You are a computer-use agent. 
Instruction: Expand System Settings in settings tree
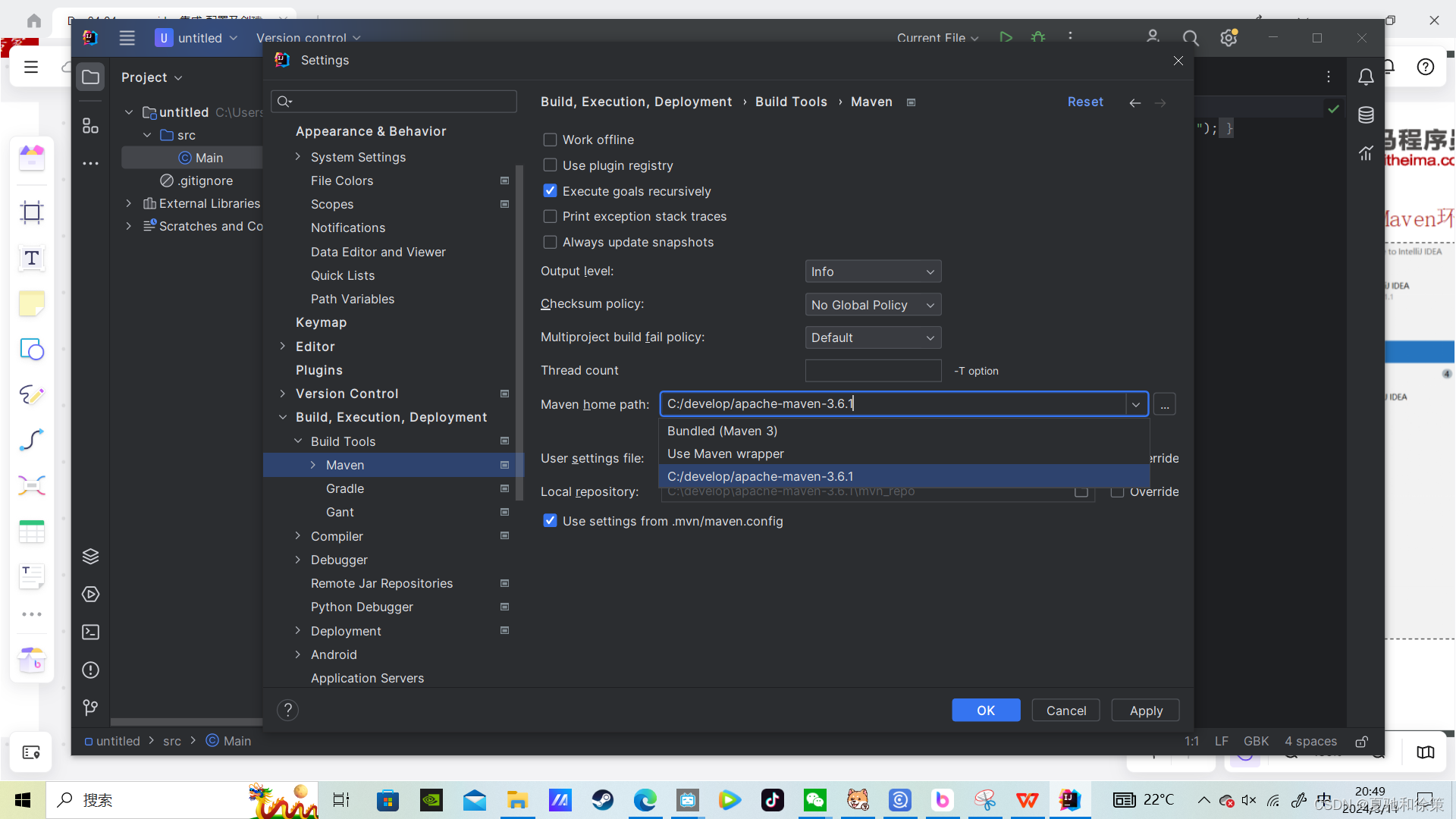pos(297,157)
